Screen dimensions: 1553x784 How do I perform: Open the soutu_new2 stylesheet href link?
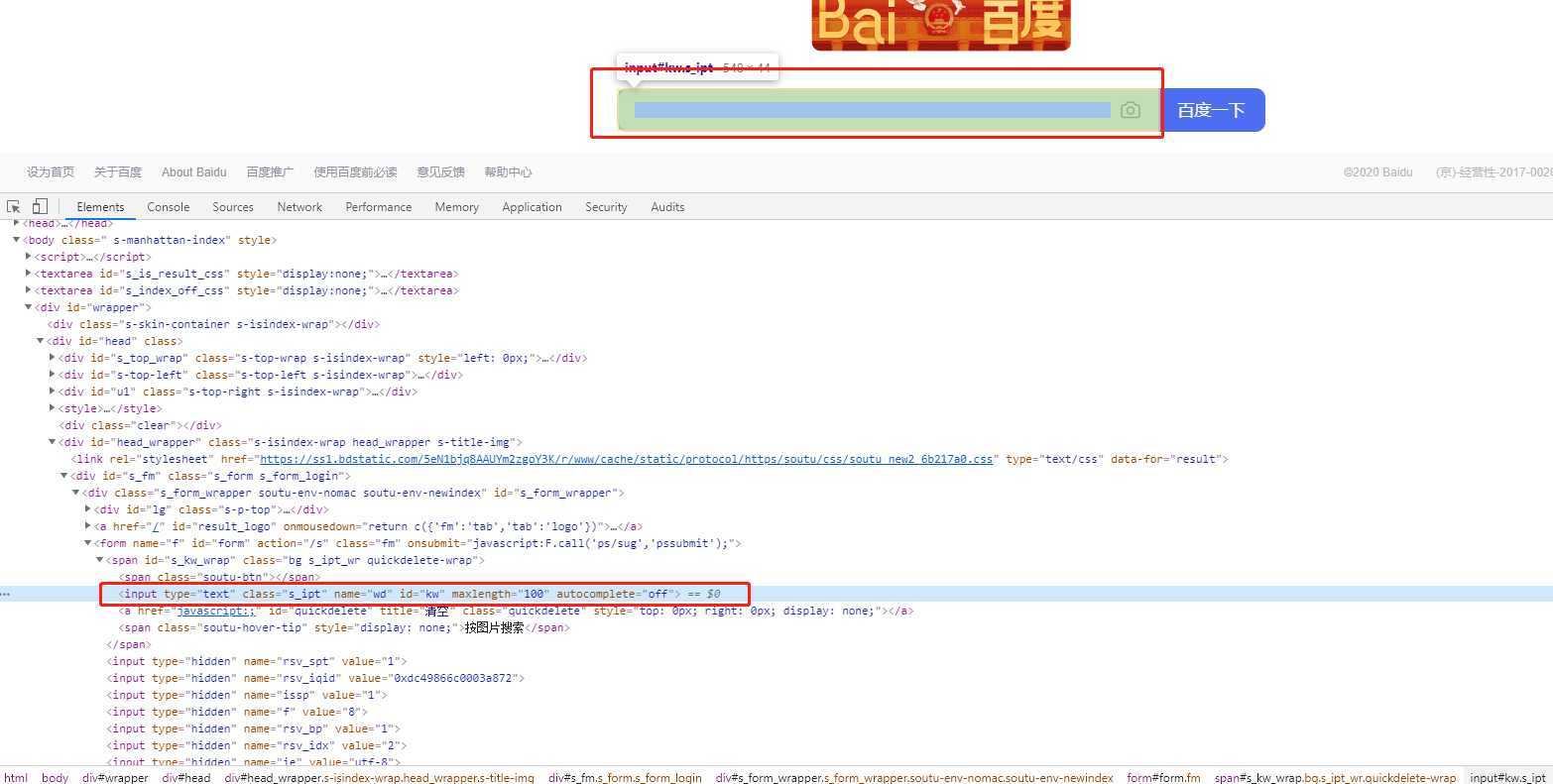[627, 459]
